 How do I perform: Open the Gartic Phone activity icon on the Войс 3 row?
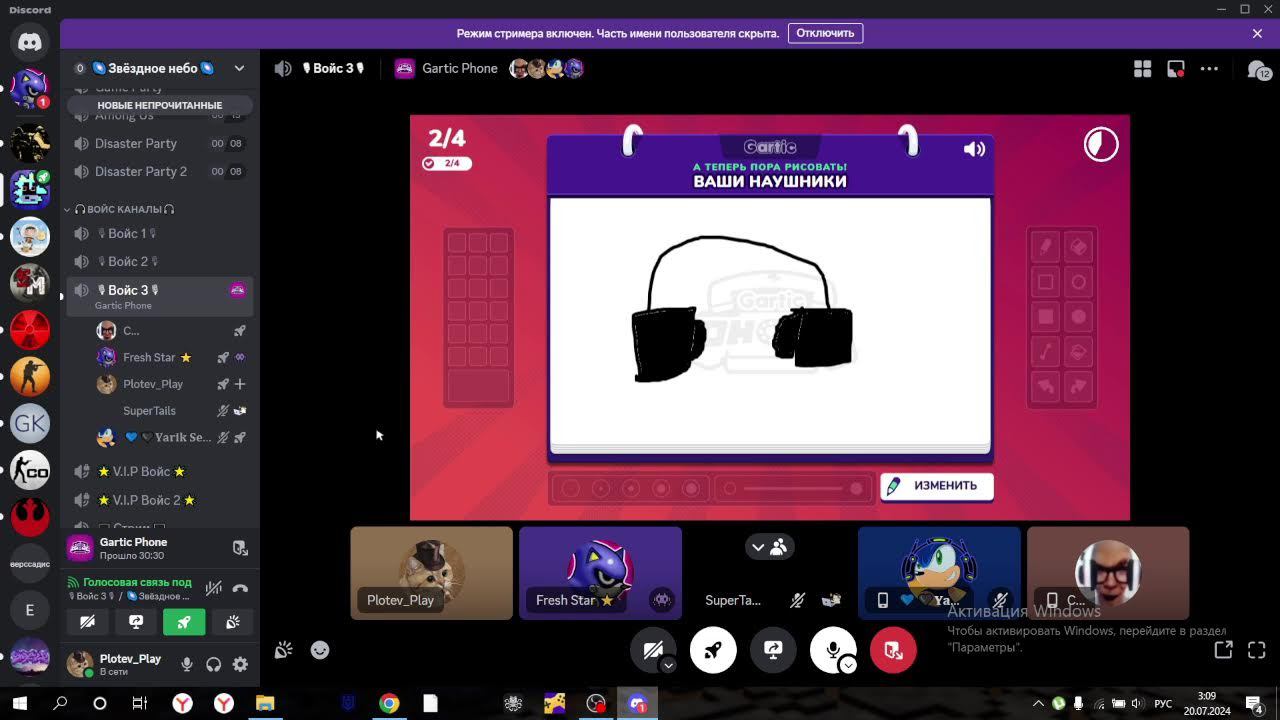[238, 290]
